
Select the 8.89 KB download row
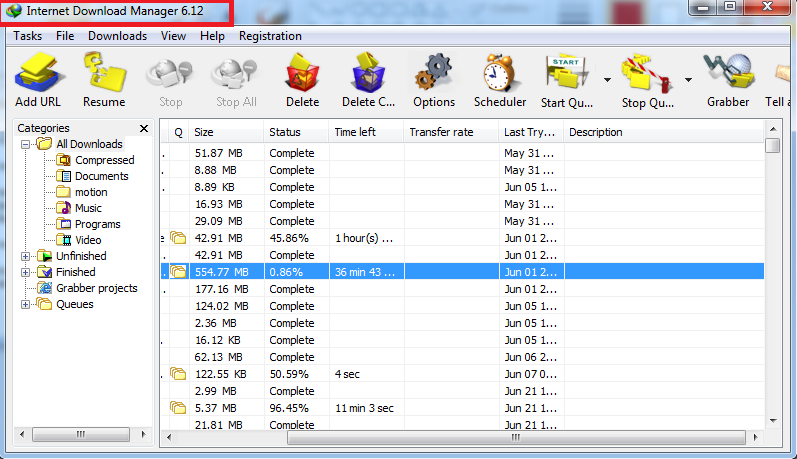[463, 187]
